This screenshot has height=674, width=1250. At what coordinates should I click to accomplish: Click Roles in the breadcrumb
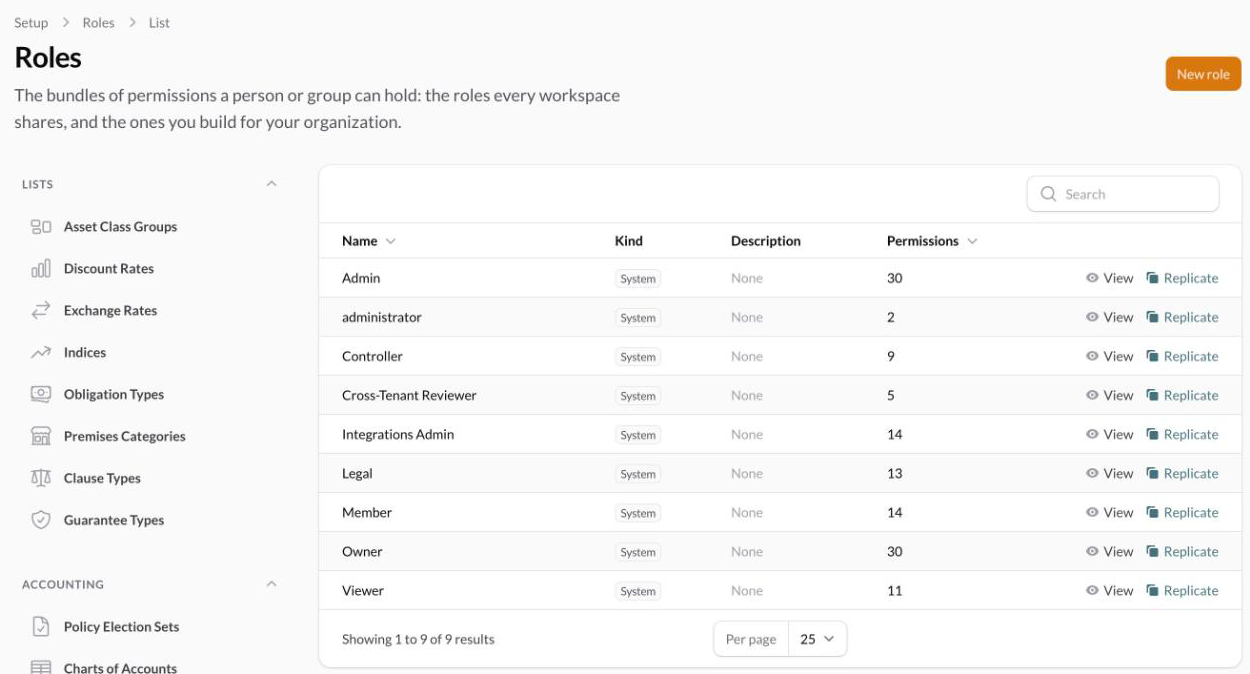click(x=99, y=23)
